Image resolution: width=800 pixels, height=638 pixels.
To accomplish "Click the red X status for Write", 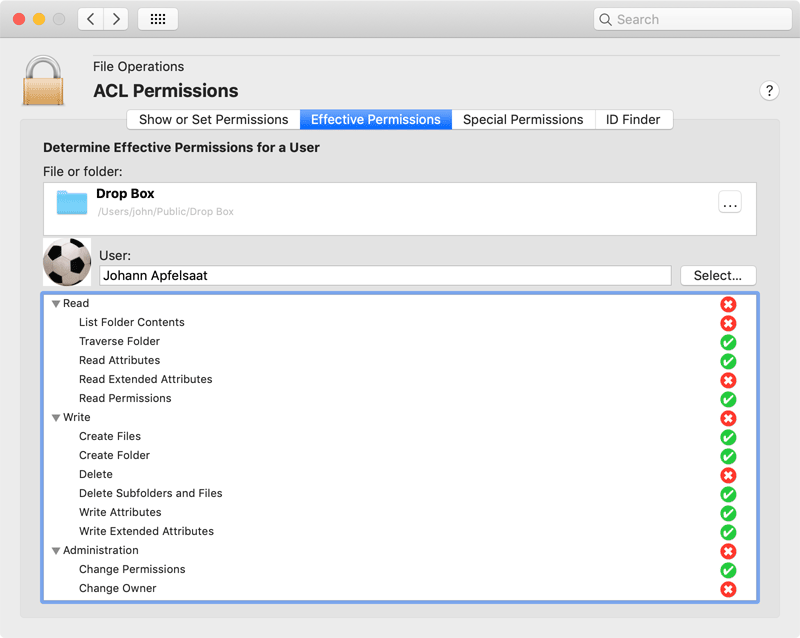I will click(x=728, y=418).
